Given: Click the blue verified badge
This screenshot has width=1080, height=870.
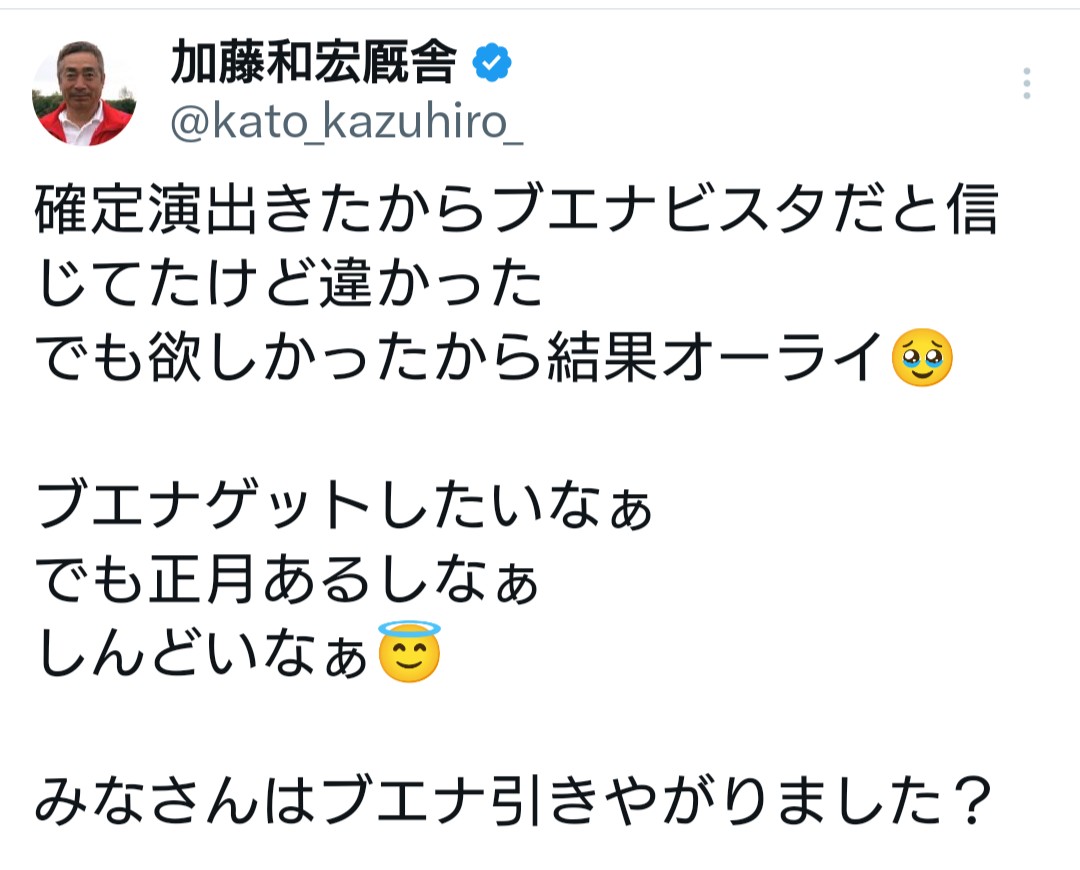Looking at the screenshot, I should tap(491, 65).
